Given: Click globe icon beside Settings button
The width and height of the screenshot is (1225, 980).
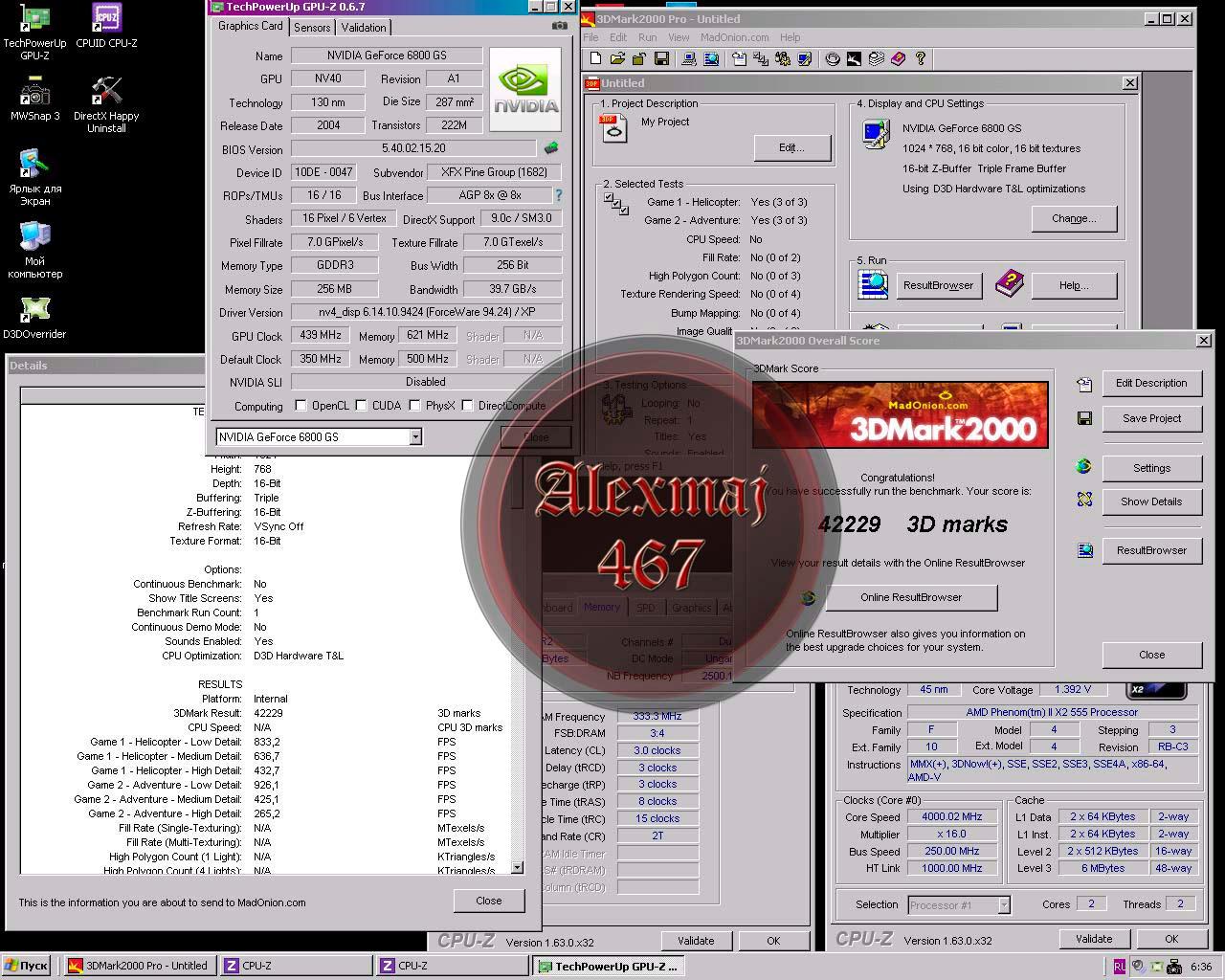Looking at the screenshot, I should 1083,466.
